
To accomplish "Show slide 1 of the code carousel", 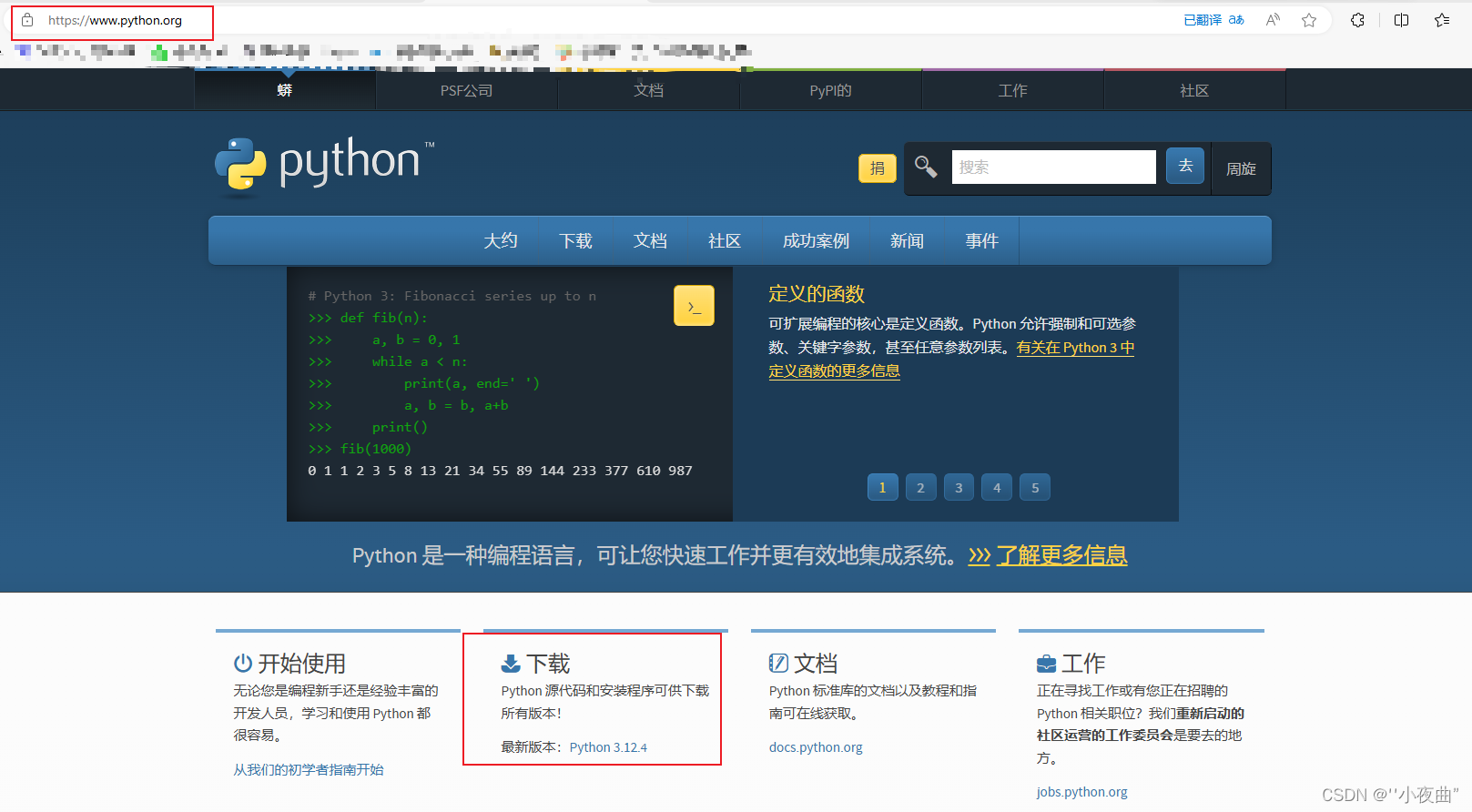I will pyautogui.click(x=882, y=487).
